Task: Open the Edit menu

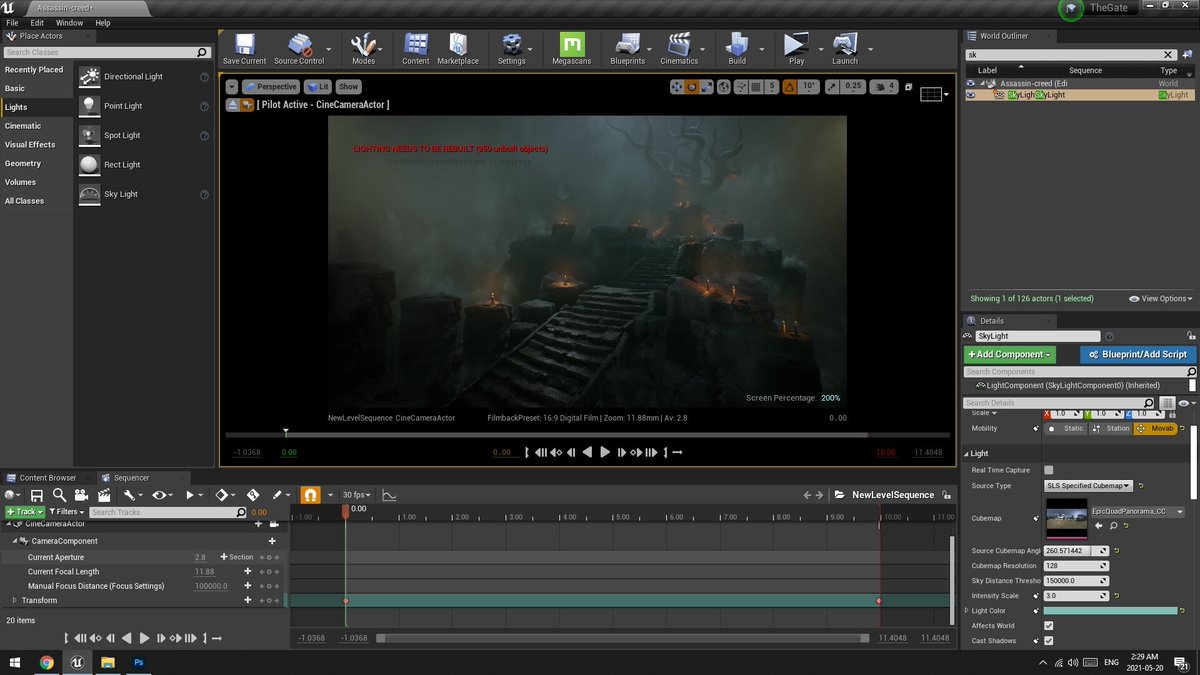Action: pyautogui.click(x=37, y=22)
